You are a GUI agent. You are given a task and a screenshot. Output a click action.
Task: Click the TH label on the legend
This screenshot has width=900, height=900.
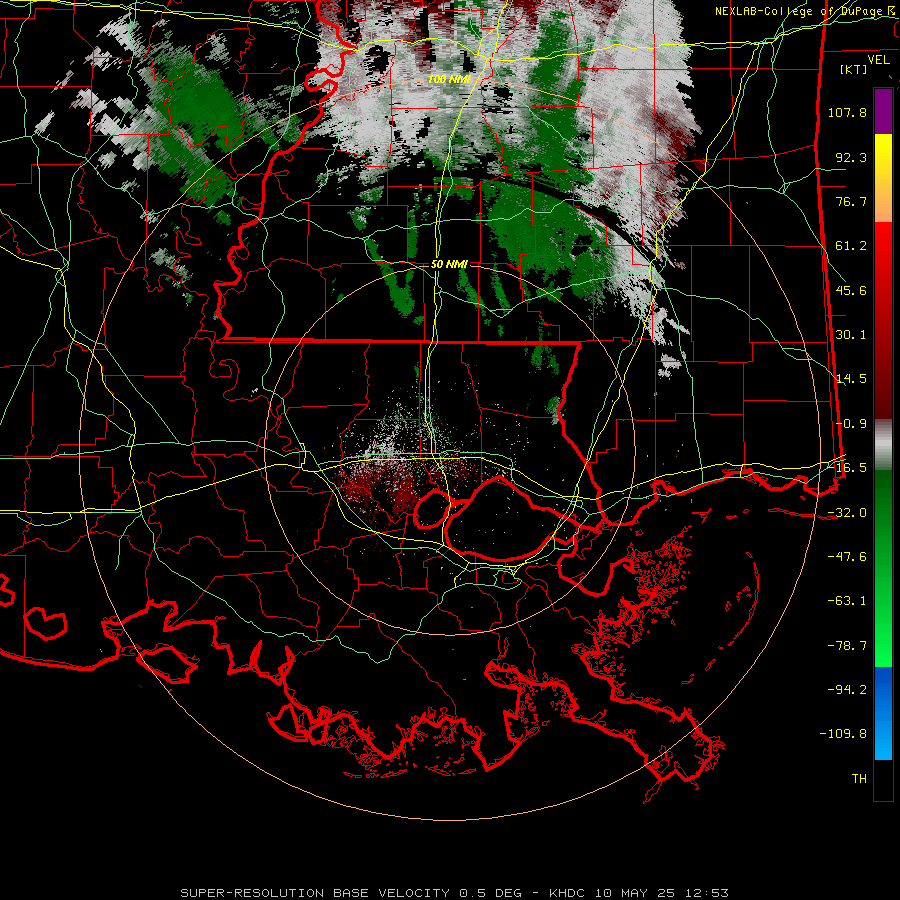[859, 778]
